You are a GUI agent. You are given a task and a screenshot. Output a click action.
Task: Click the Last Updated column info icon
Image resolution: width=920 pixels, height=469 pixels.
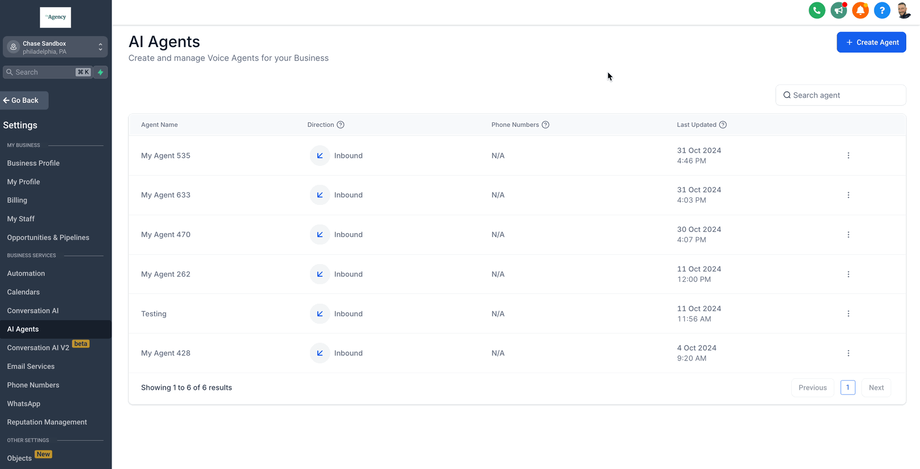pos(723,125)
